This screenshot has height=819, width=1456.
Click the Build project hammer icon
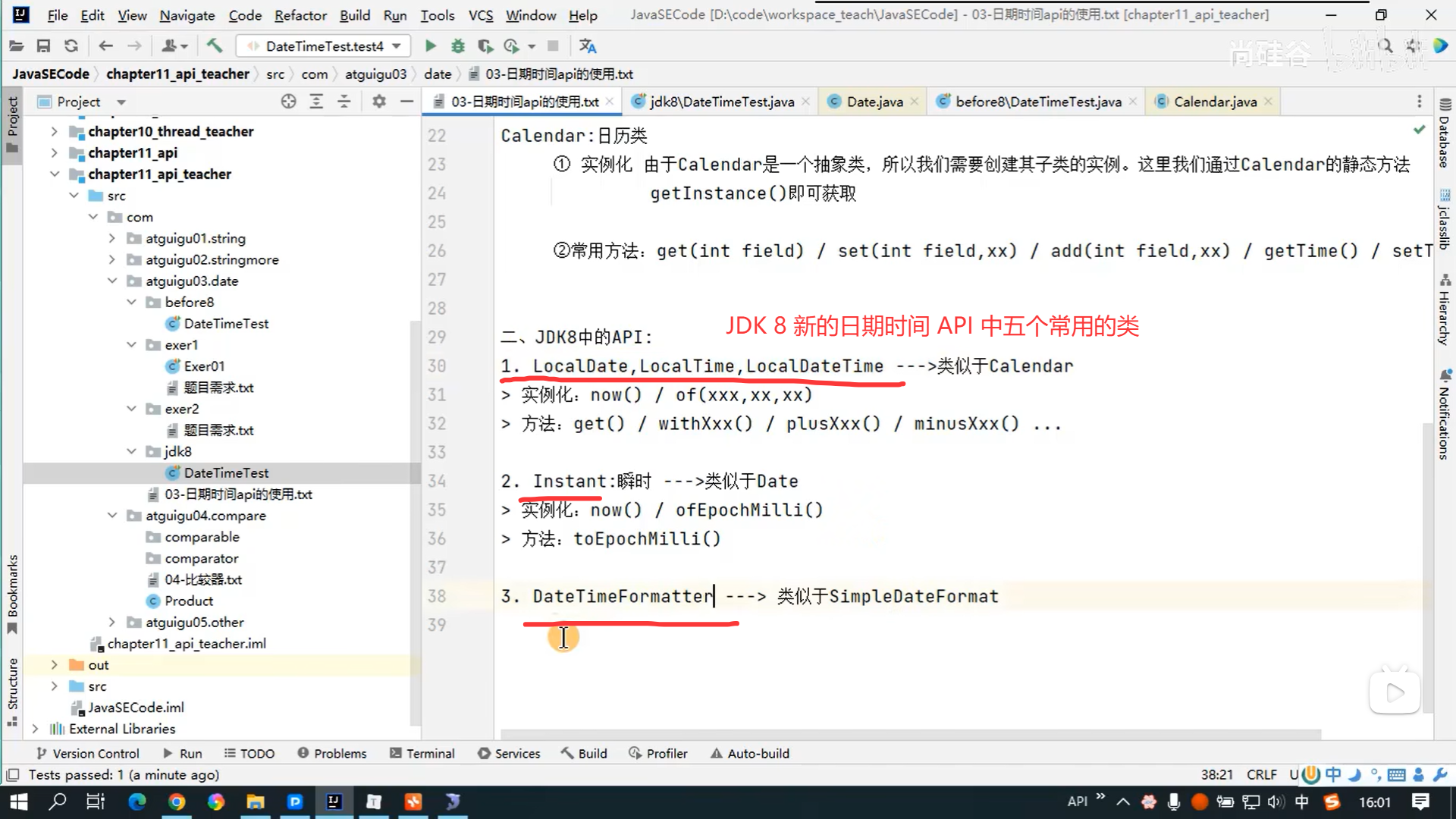pos(215,46)
